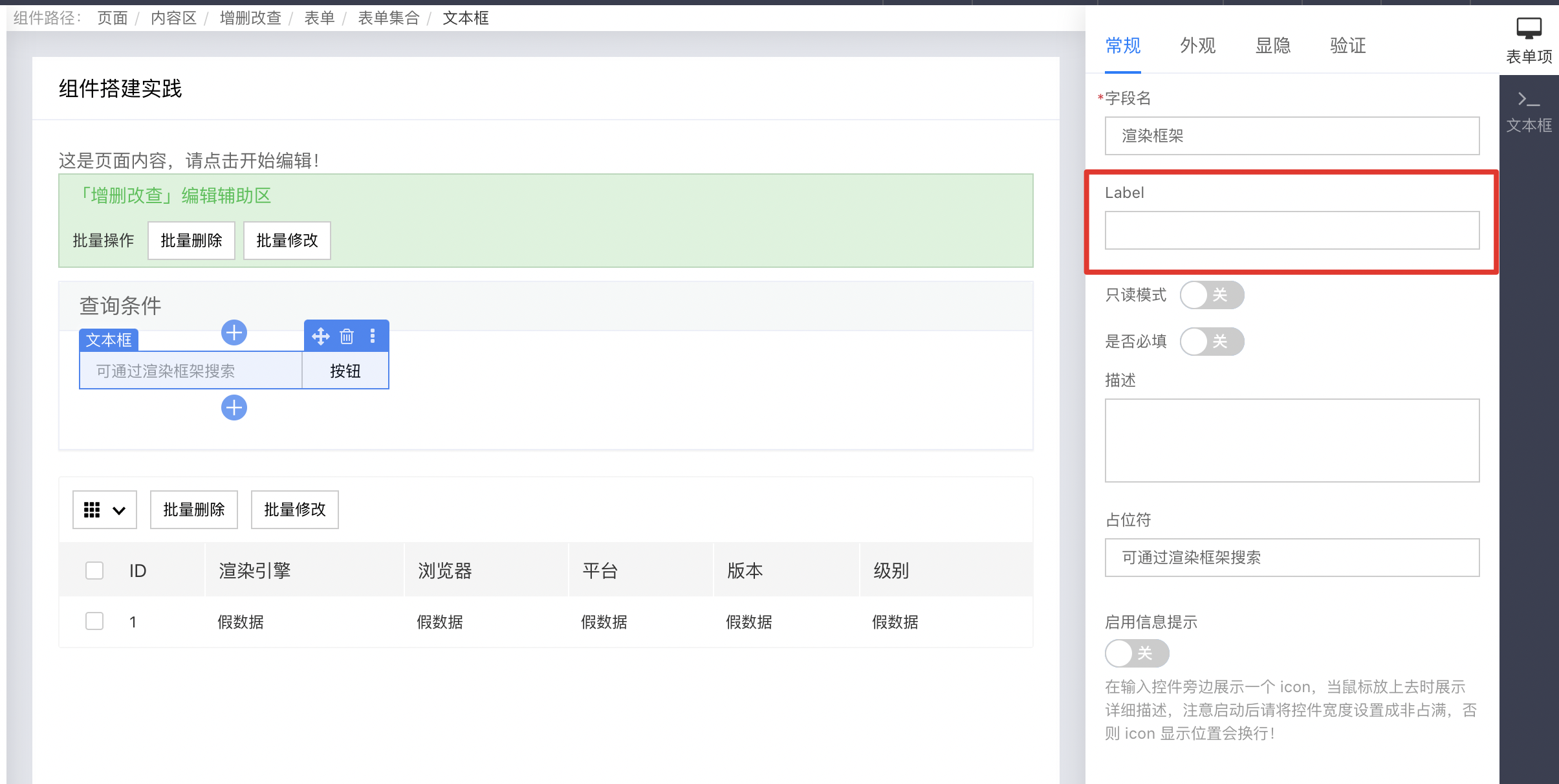
Task: Click the 渲染引擎 column header
Action: [x=255, y=571]
